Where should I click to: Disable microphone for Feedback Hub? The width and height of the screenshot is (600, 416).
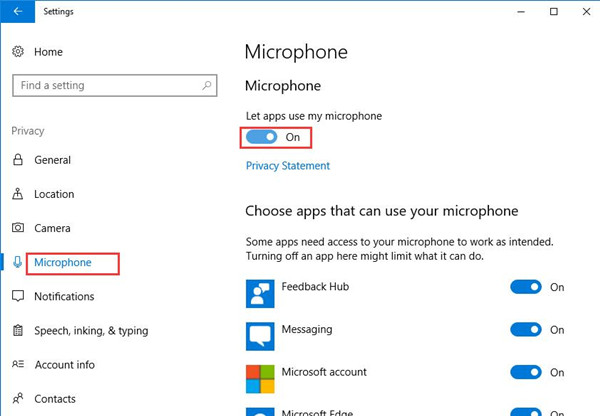pyautogui.click(x=526, y=287)
